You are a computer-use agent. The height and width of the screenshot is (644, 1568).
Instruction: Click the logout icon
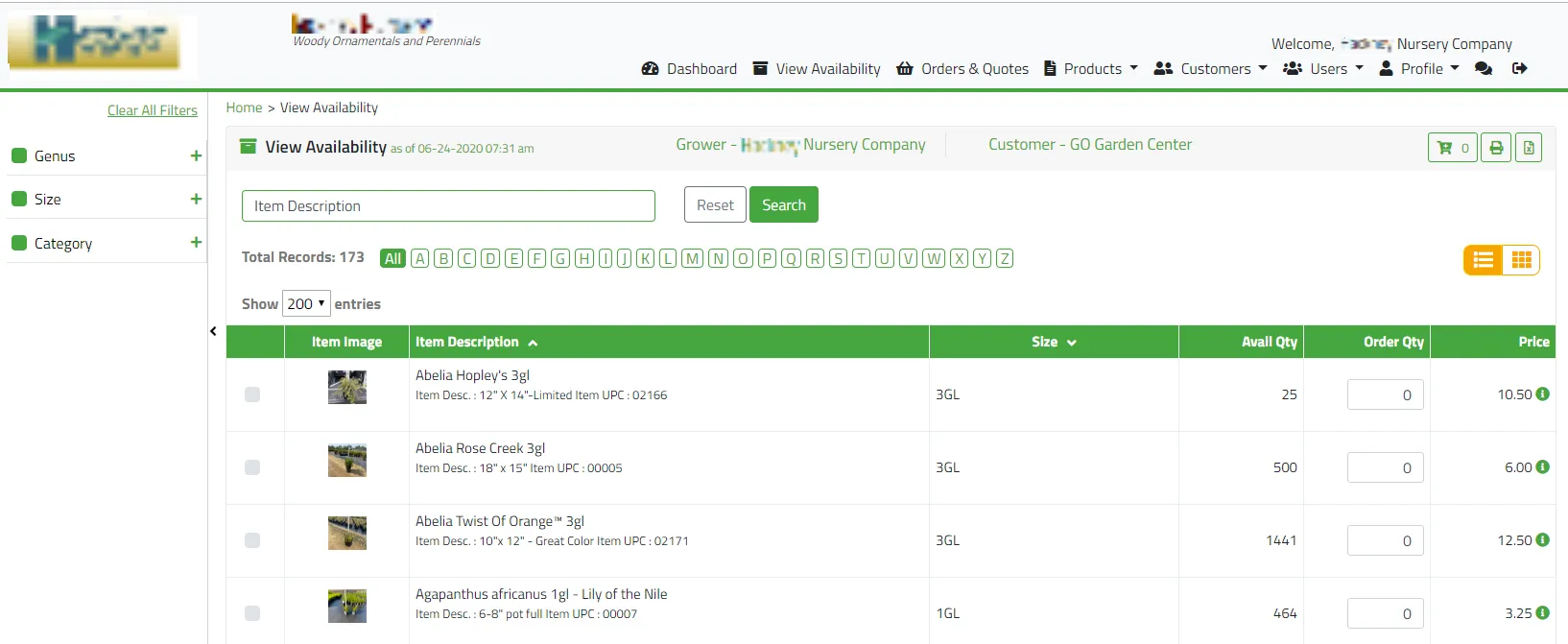(x=1520, y=69)
